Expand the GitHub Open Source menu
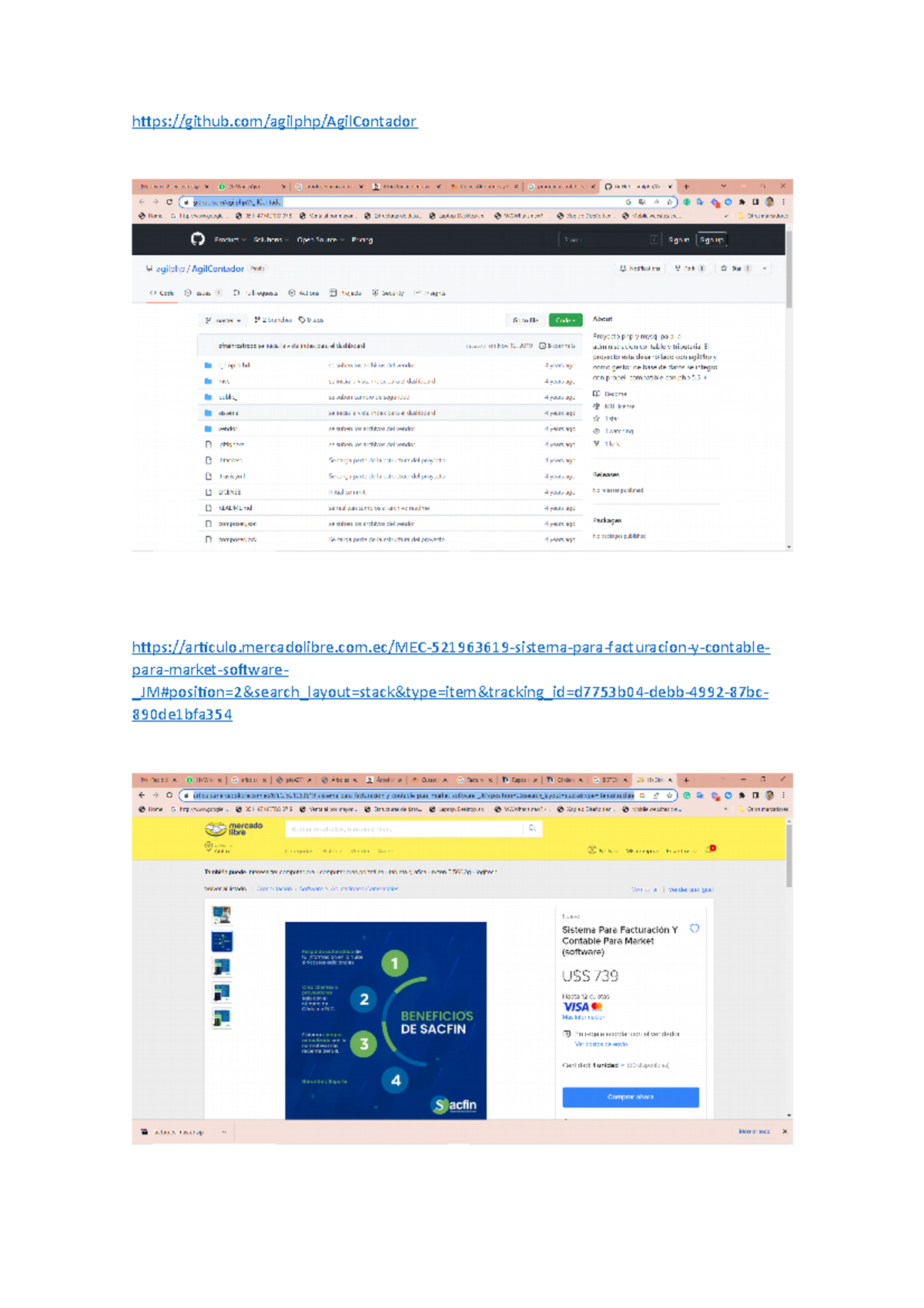The image size is (924, 1308). pos(320,240)
